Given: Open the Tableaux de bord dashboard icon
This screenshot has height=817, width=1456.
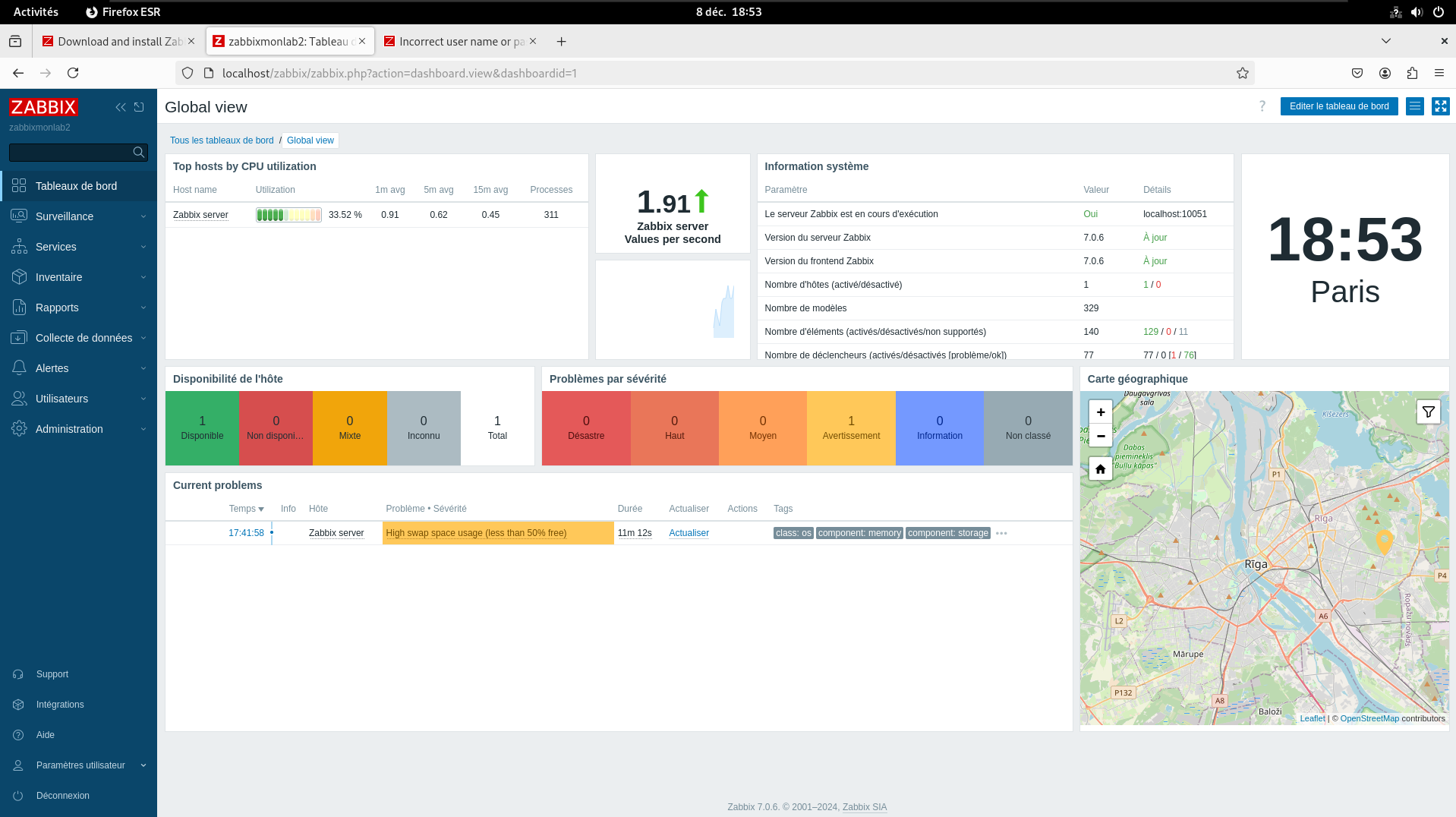Looking at the screenshot, I should coord(20,185).
